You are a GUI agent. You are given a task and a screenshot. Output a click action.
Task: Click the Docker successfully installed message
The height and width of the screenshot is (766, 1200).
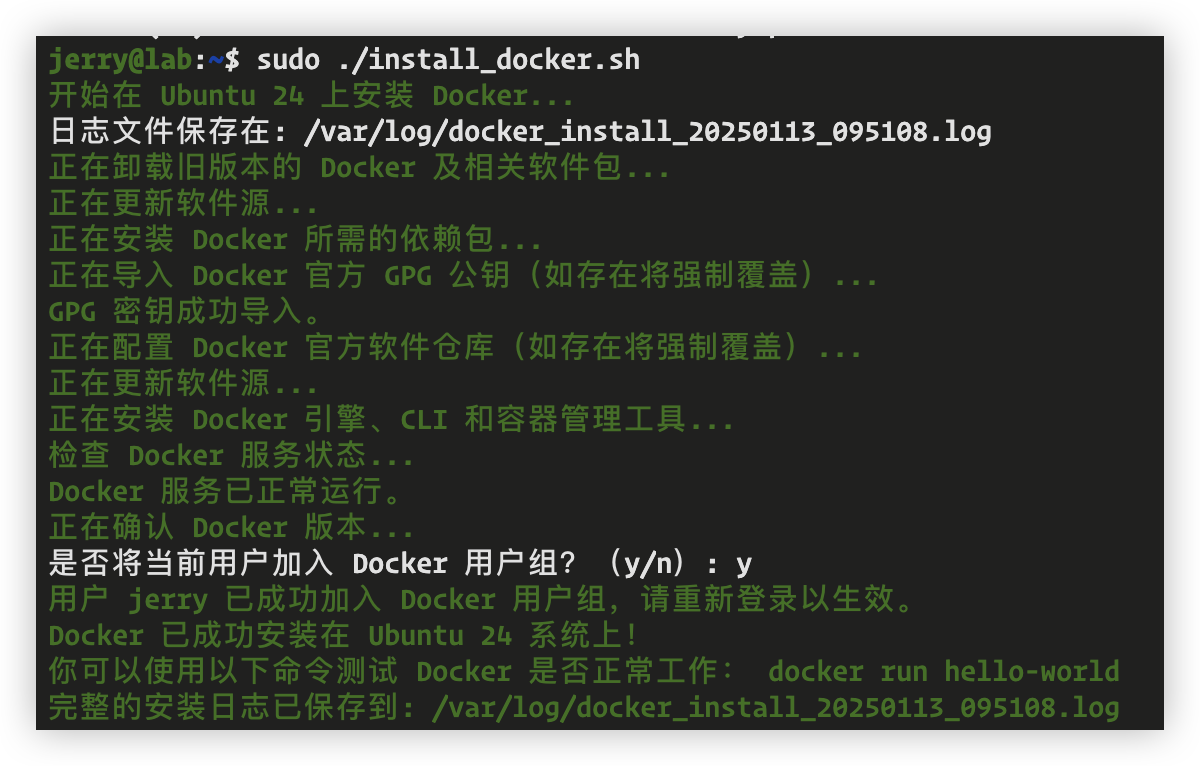(x=343, y=636)
